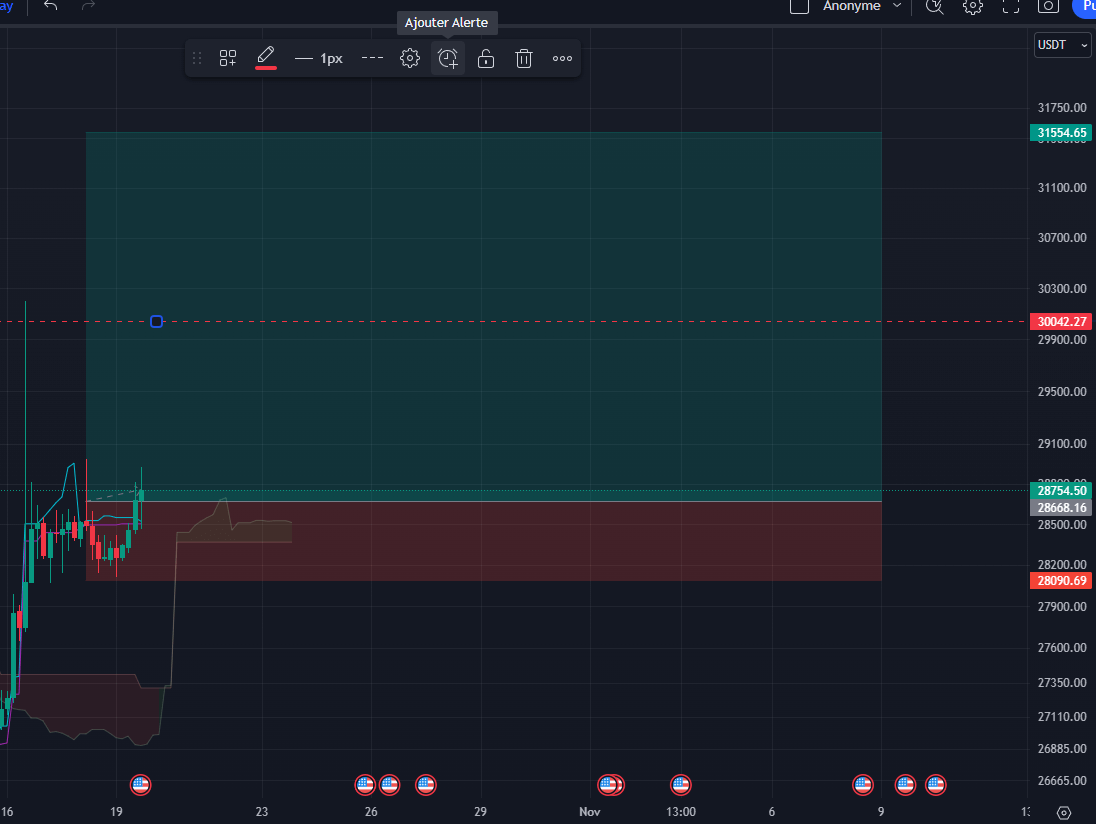Lock the selected drawing

[x=485, y=58]
